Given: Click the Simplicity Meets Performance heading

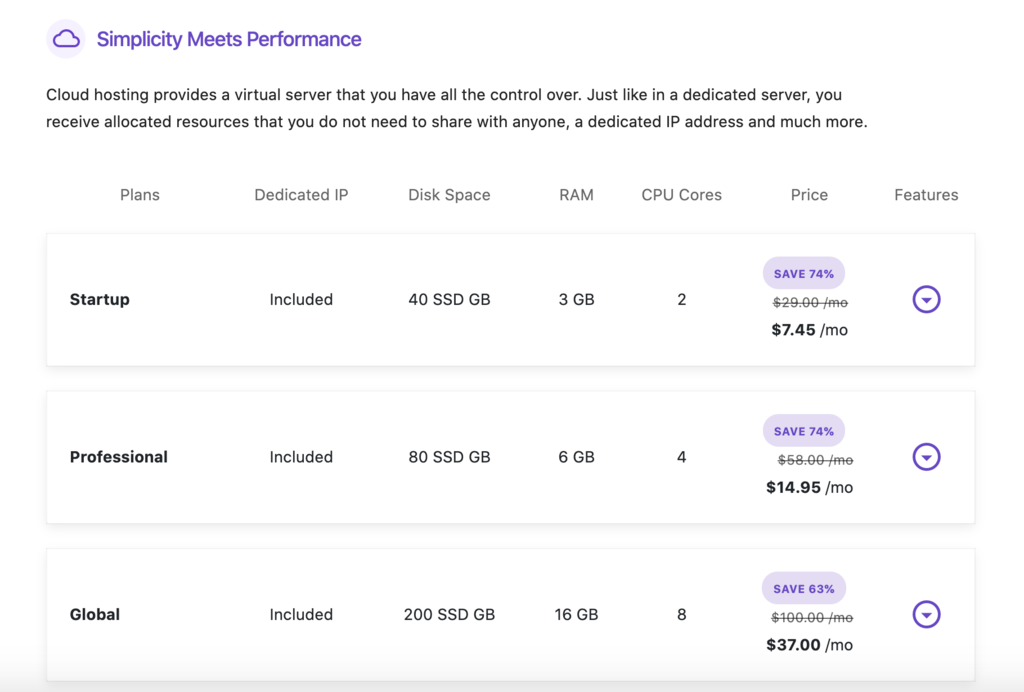Looking at the screenshot, I should (x=229, y=39).
